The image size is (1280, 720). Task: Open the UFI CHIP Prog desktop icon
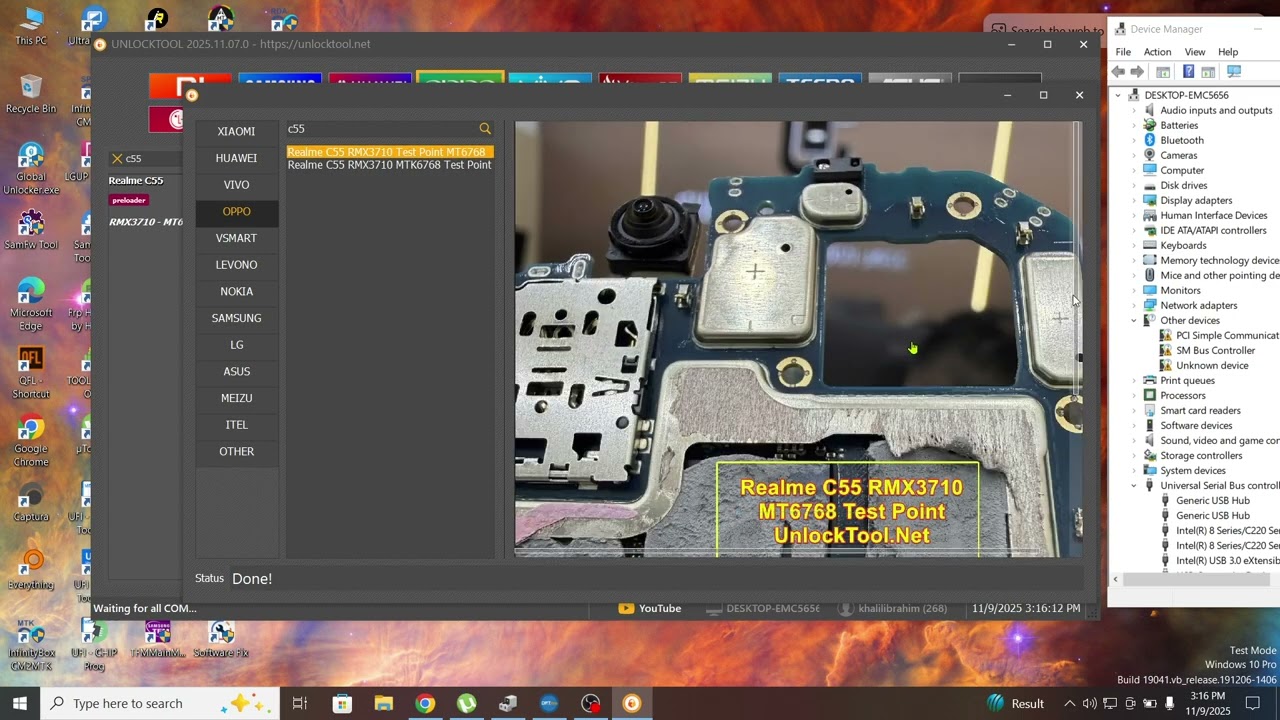(94, 645)
